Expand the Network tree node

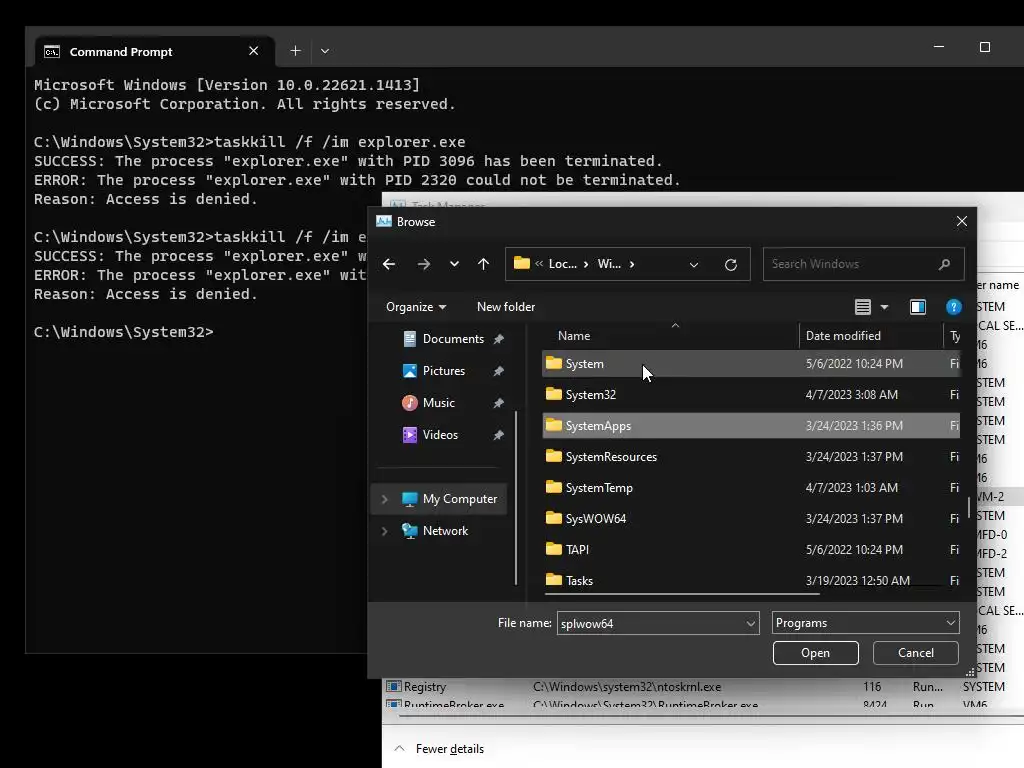click(385, 531)
